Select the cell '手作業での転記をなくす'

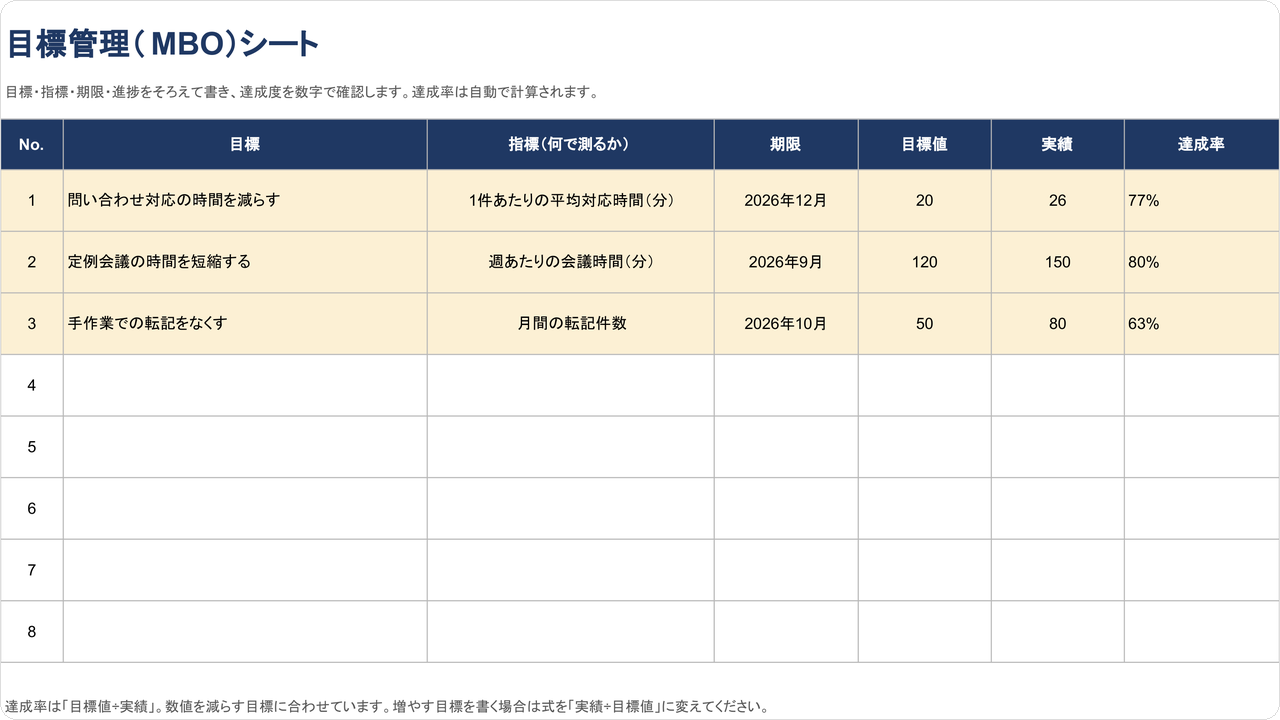pyautogui.click(x=245, y=324)
